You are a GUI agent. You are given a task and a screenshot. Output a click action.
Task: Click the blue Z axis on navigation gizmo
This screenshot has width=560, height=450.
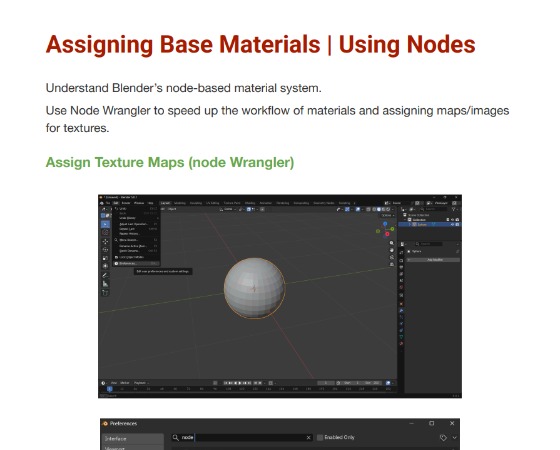pos(385,224)
